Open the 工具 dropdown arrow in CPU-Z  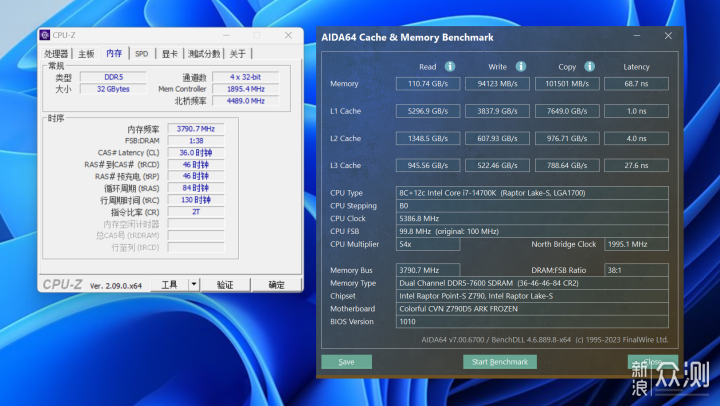pos(194,284)
